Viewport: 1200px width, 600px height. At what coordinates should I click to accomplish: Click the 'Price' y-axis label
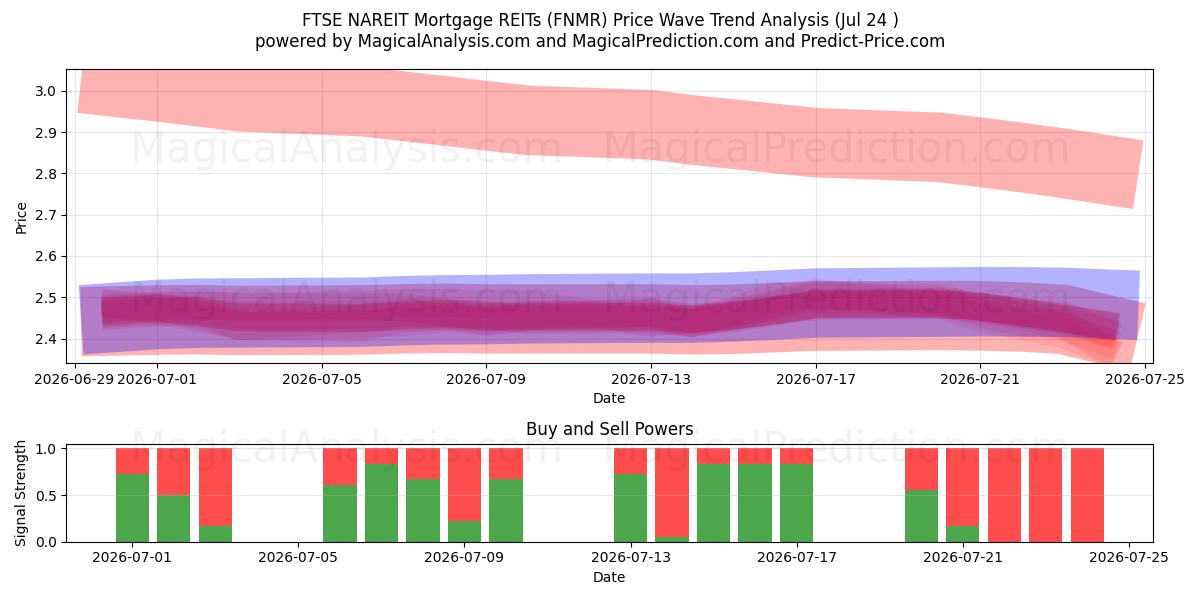coord(22,217)
